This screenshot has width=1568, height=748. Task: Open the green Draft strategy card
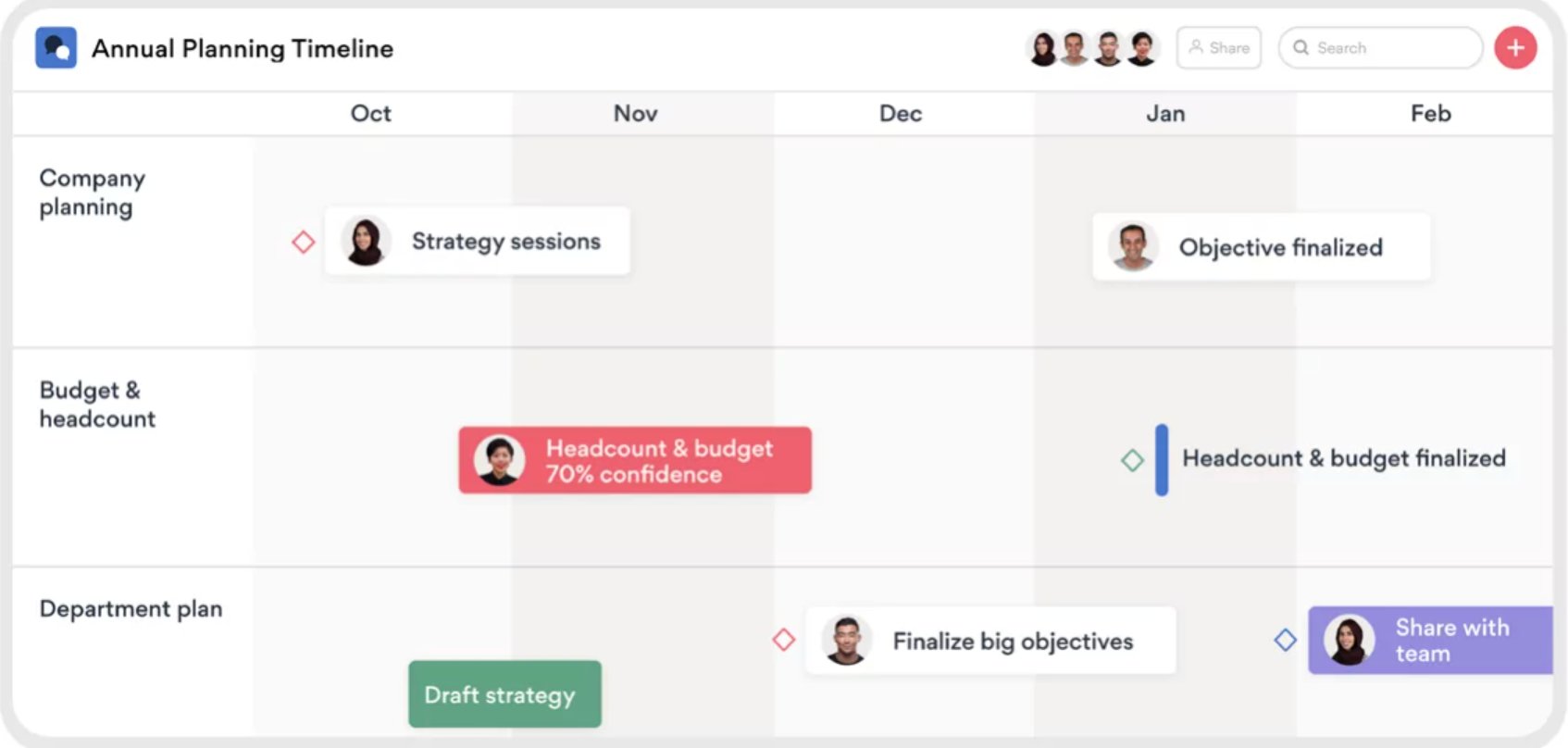click(x=504, y=694)
